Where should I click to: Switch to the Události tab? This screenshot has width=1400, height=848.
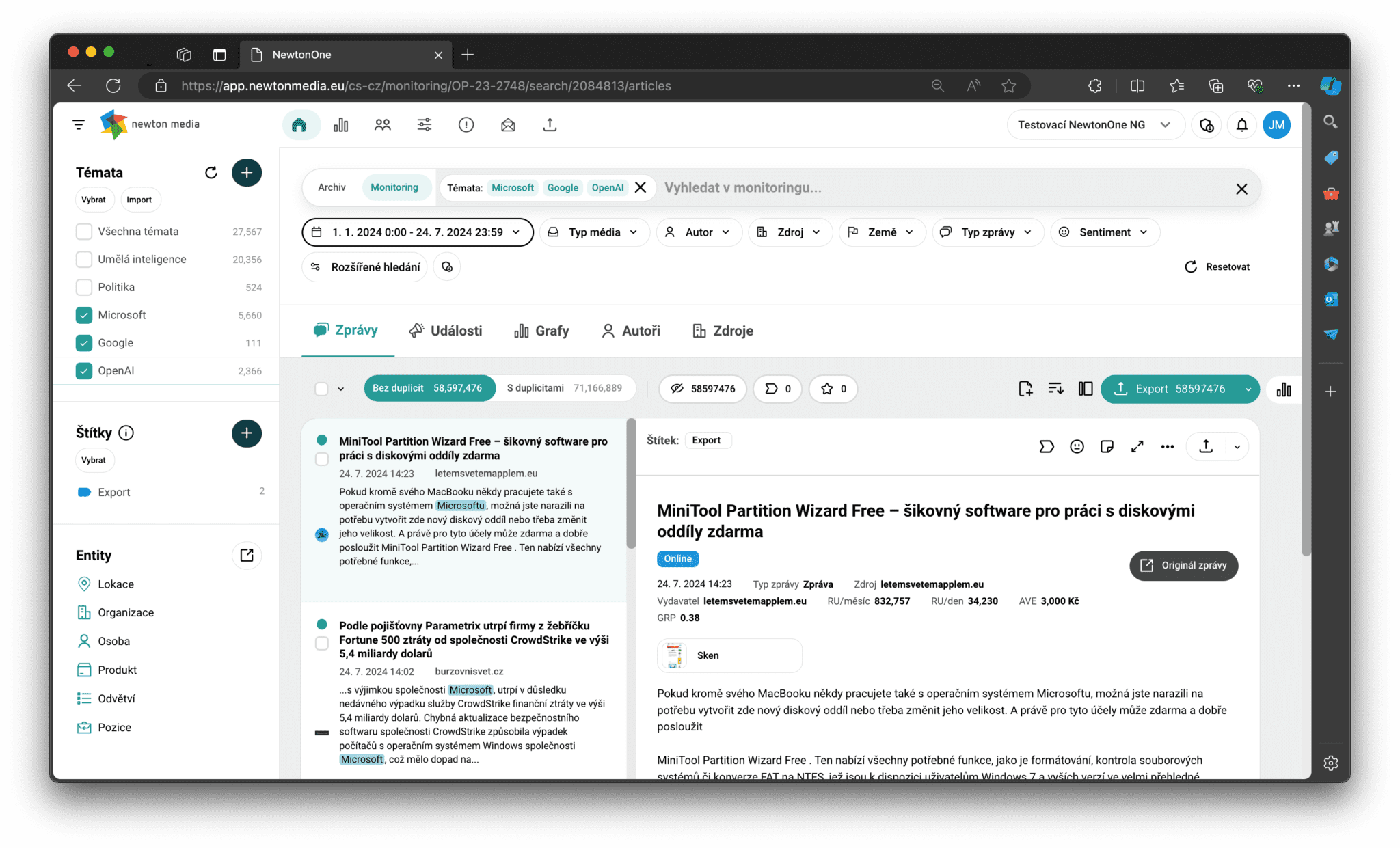pos(446,331)
